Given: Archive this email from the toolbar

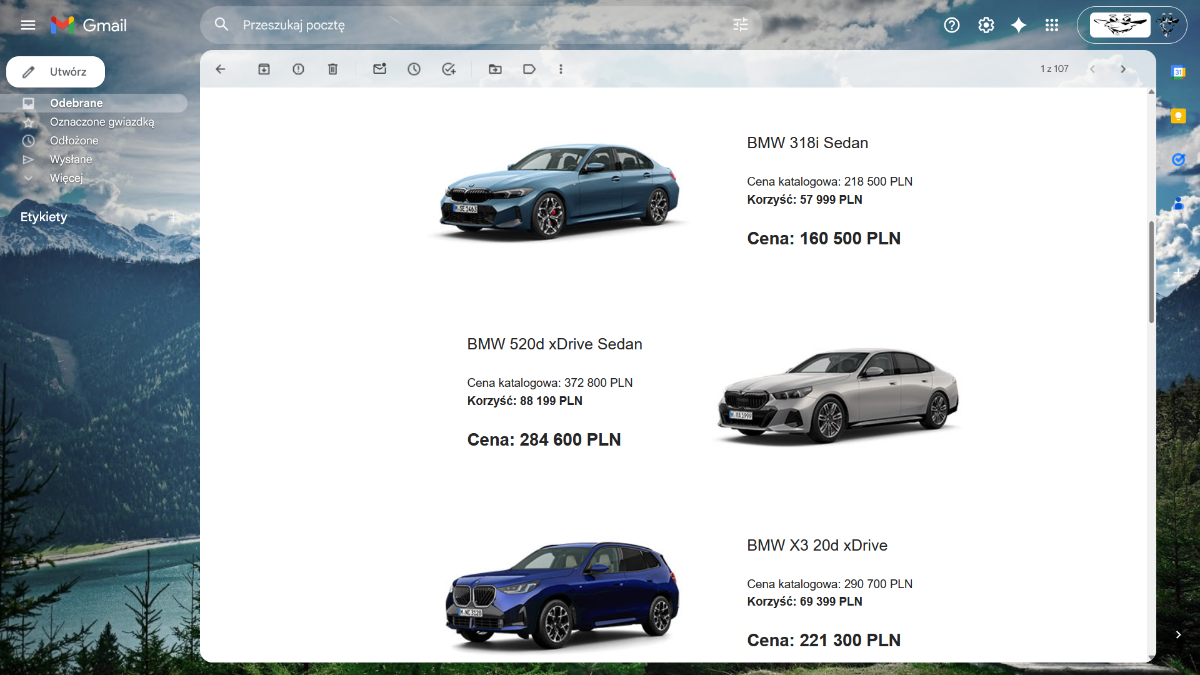Looking at the screenshot, I should tap(264, 69).
